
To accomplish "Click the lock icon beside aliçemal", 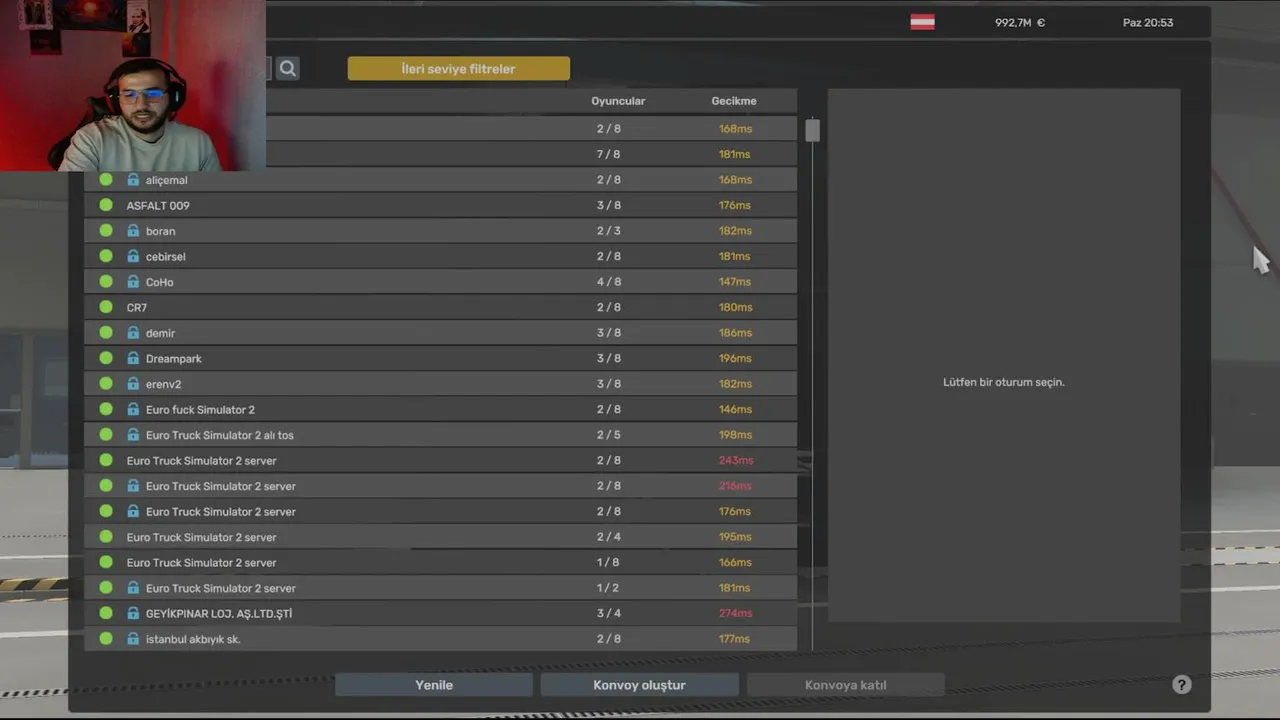I will click(133, 180).
